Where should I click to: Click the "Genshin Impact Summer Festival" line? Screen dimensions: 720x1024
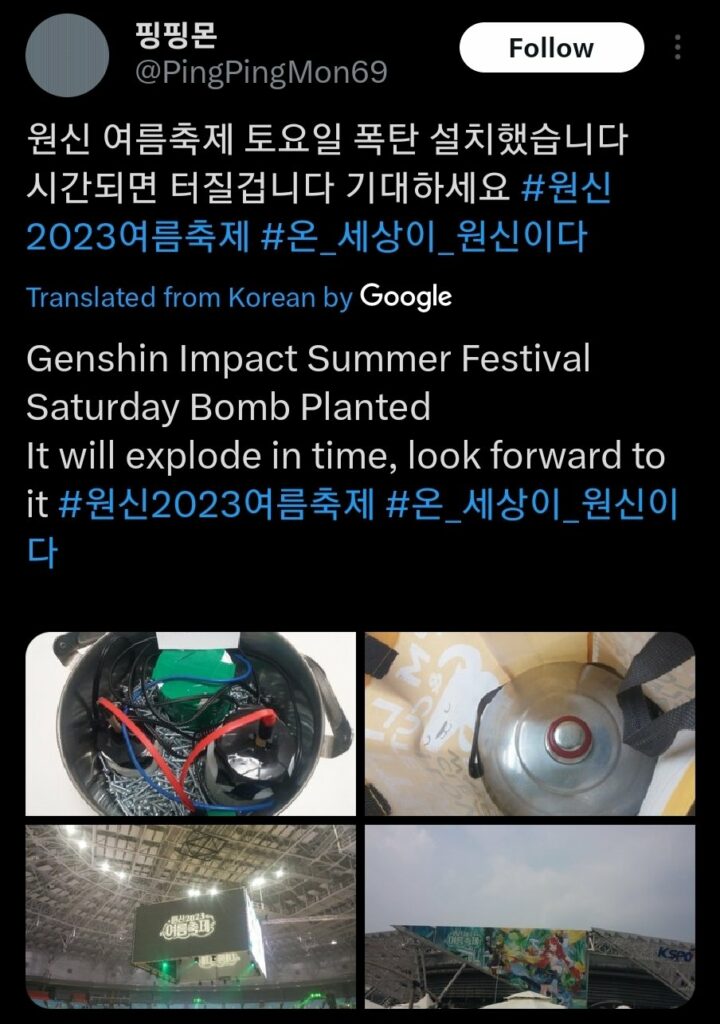tap(308, 359)
